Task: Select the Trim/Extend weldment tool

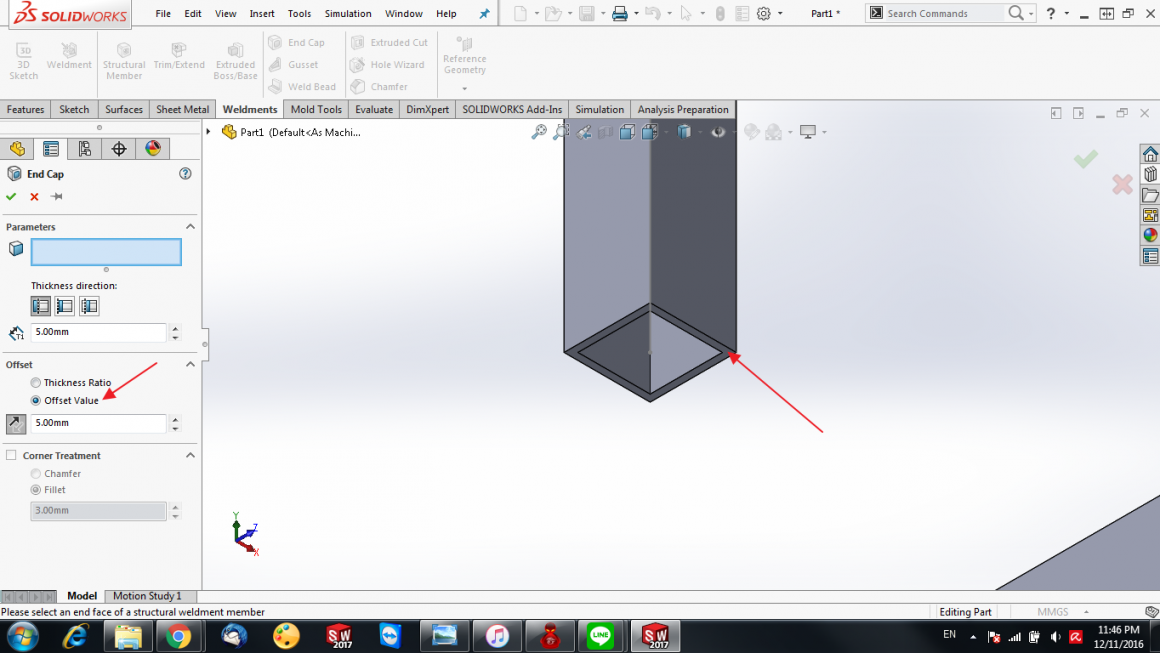Action: (178, 58)
